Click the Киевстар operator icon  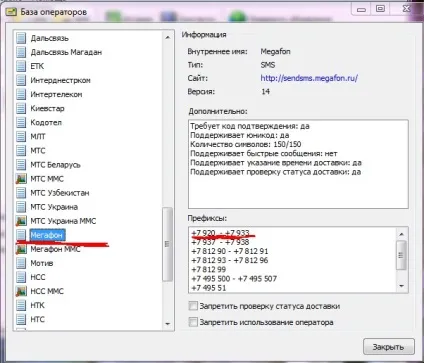(21, 108)
